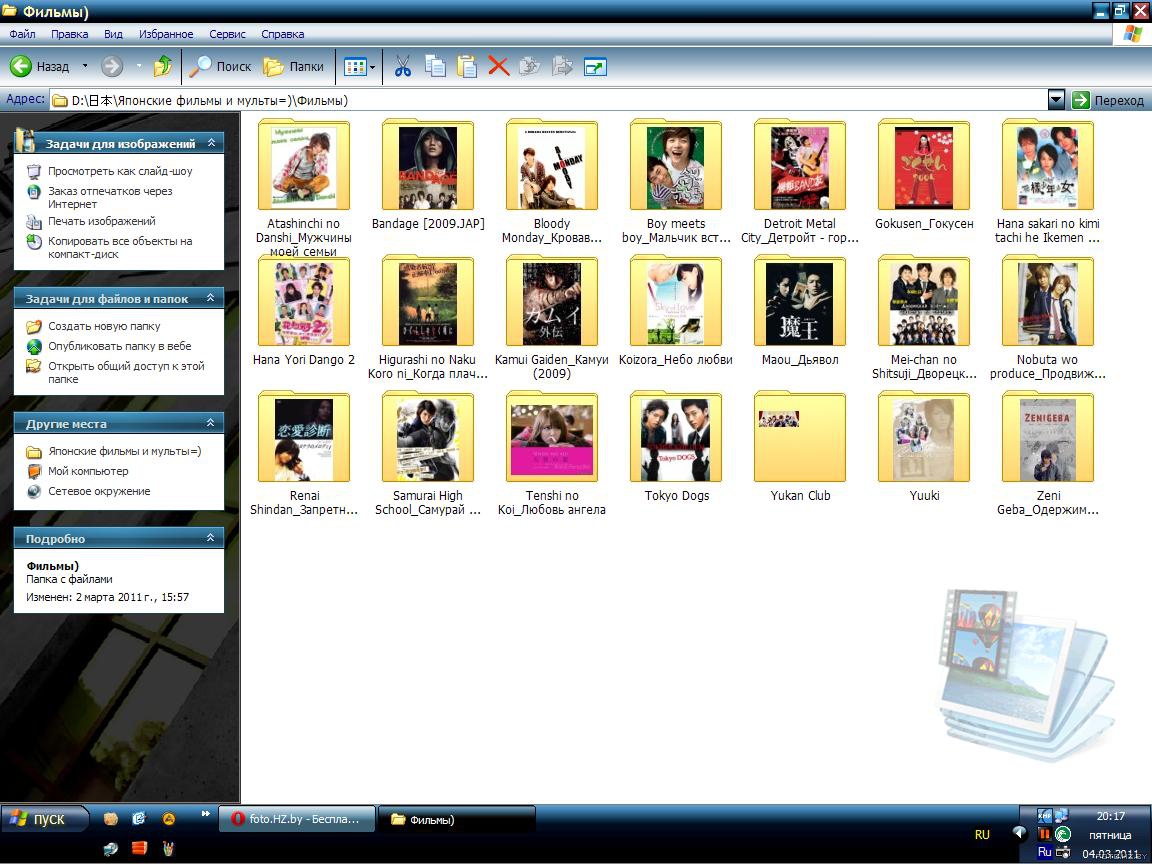Click the Переход (Go) button
The width and height of the screenshot is (1152, 864).
point(1108,100)
